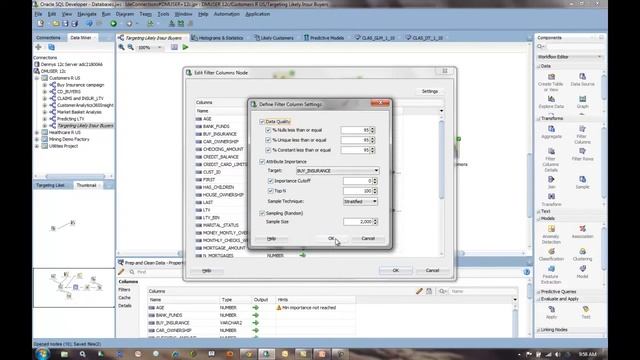This screenshot has width=640, height=360.
Task: Click the Top N value field
Action: click(x=358, y=191)
